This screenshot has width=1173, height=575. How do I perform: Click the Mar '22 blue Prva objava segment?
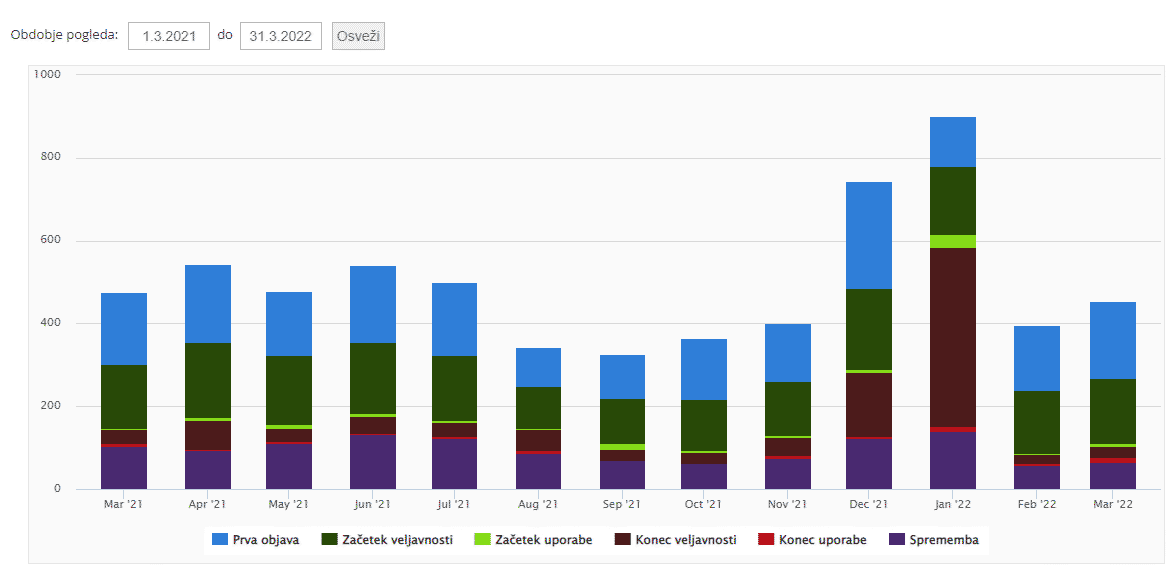tap(1112, 340)
